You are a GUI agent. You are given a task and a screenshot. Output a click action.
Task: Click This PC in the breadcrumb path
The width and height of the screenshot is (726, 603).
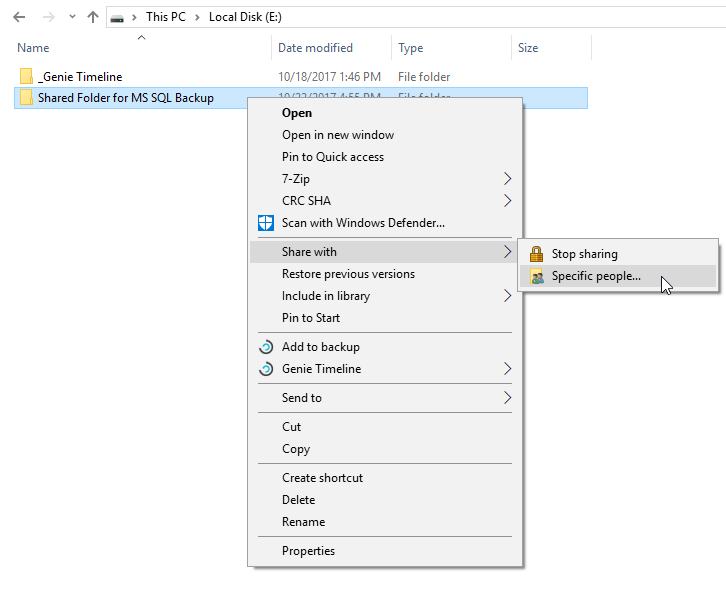tap(166, 17)
